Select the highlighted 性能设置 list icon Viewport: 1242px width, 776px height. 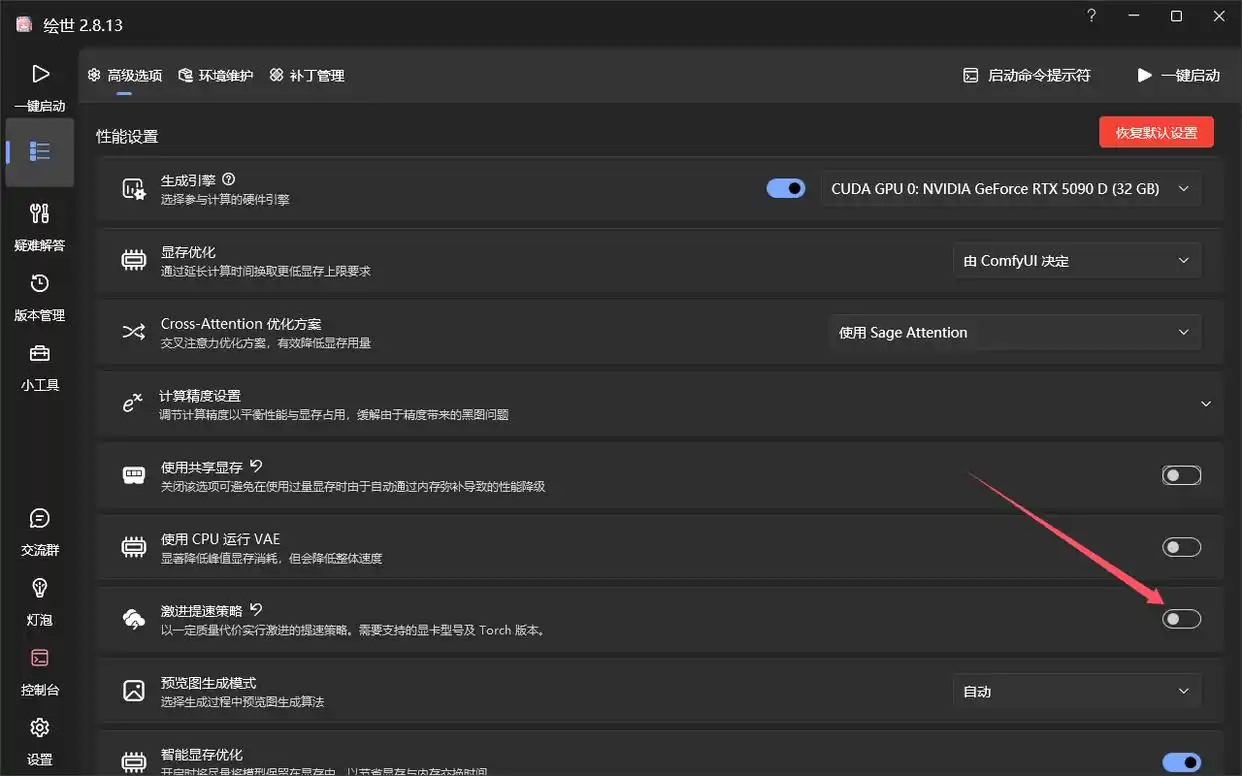click(x=39, y=152)
